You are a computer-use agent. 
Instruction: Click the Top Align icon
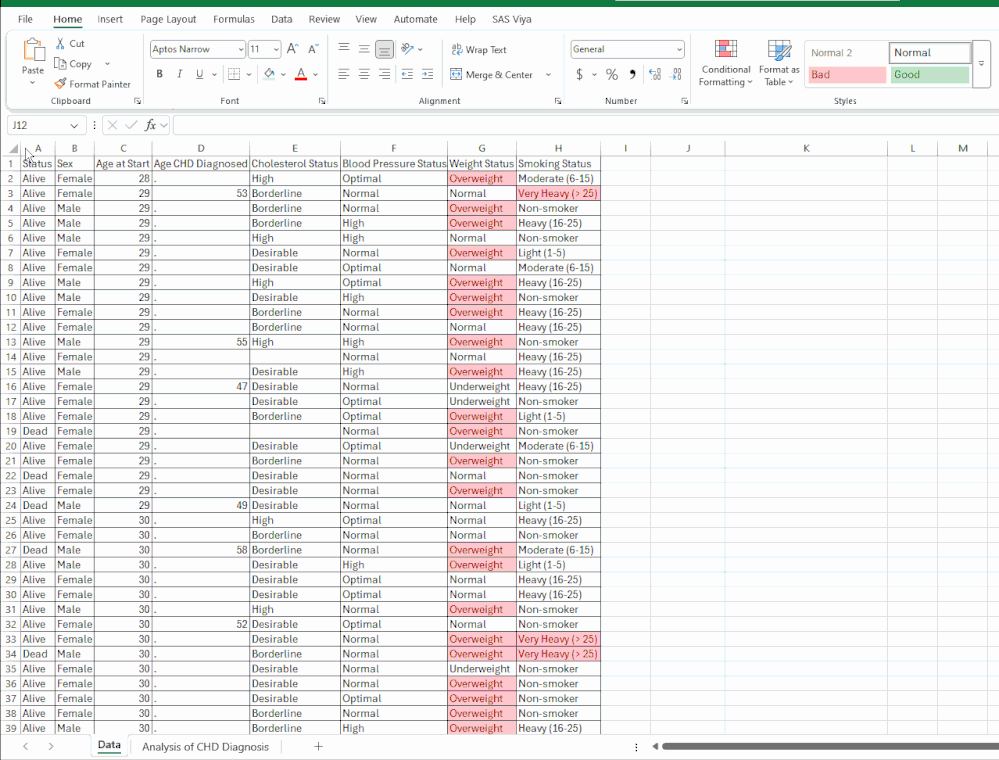(x=343, y=49)
